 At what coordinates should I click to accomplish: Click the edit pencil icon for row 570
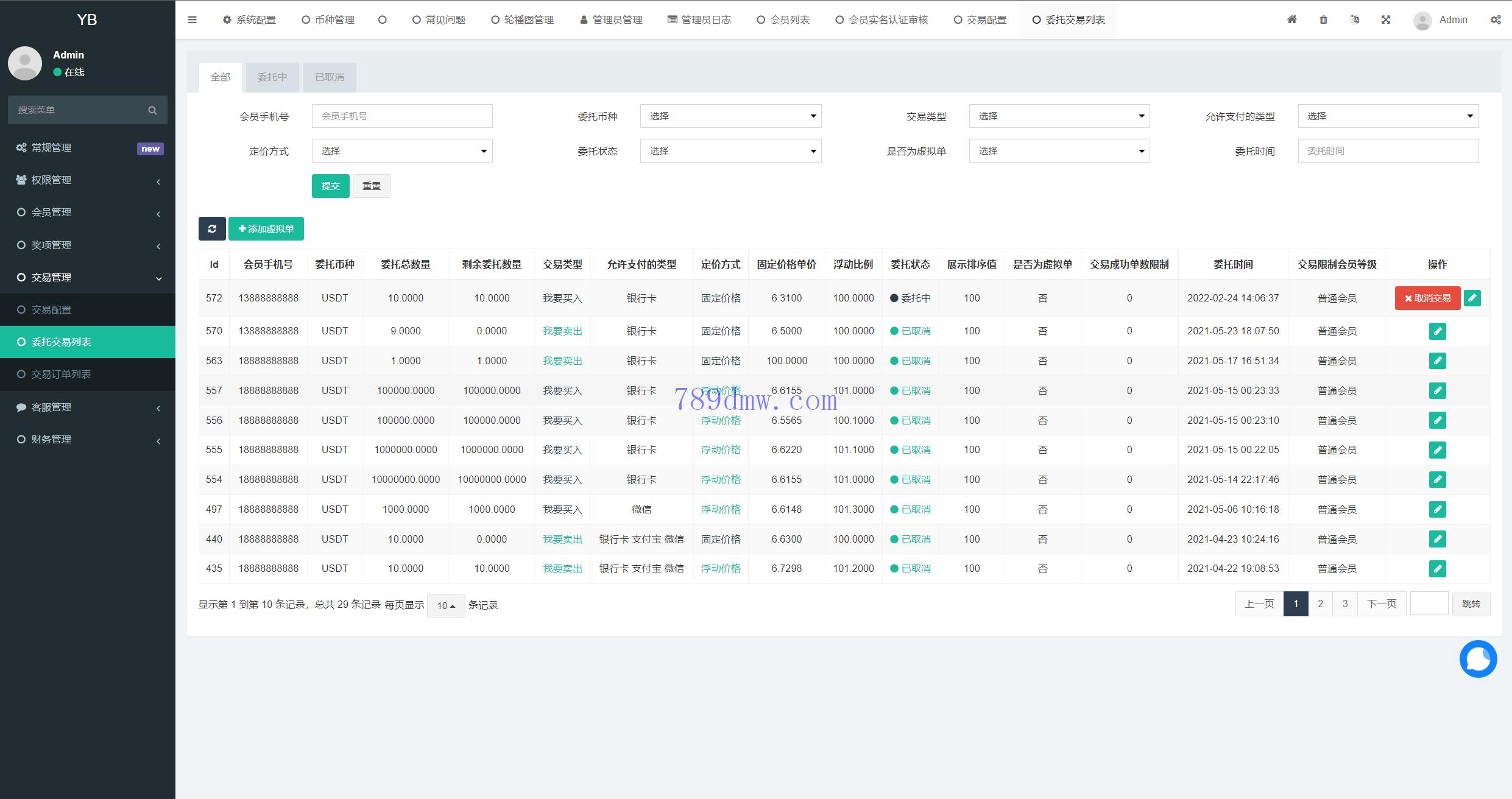click(1437, 331)
